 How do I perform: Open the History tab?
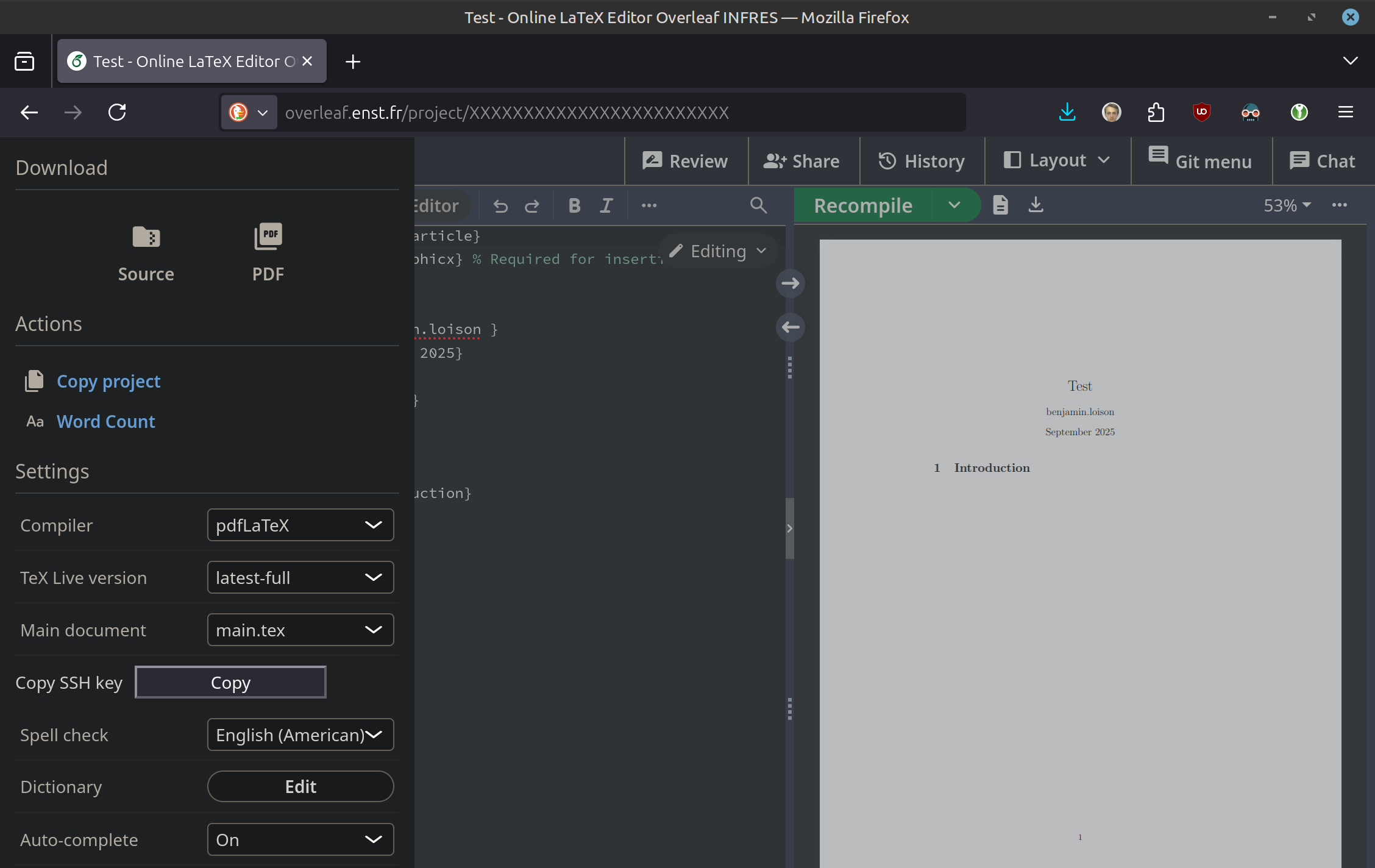click(x=922, y=161)
